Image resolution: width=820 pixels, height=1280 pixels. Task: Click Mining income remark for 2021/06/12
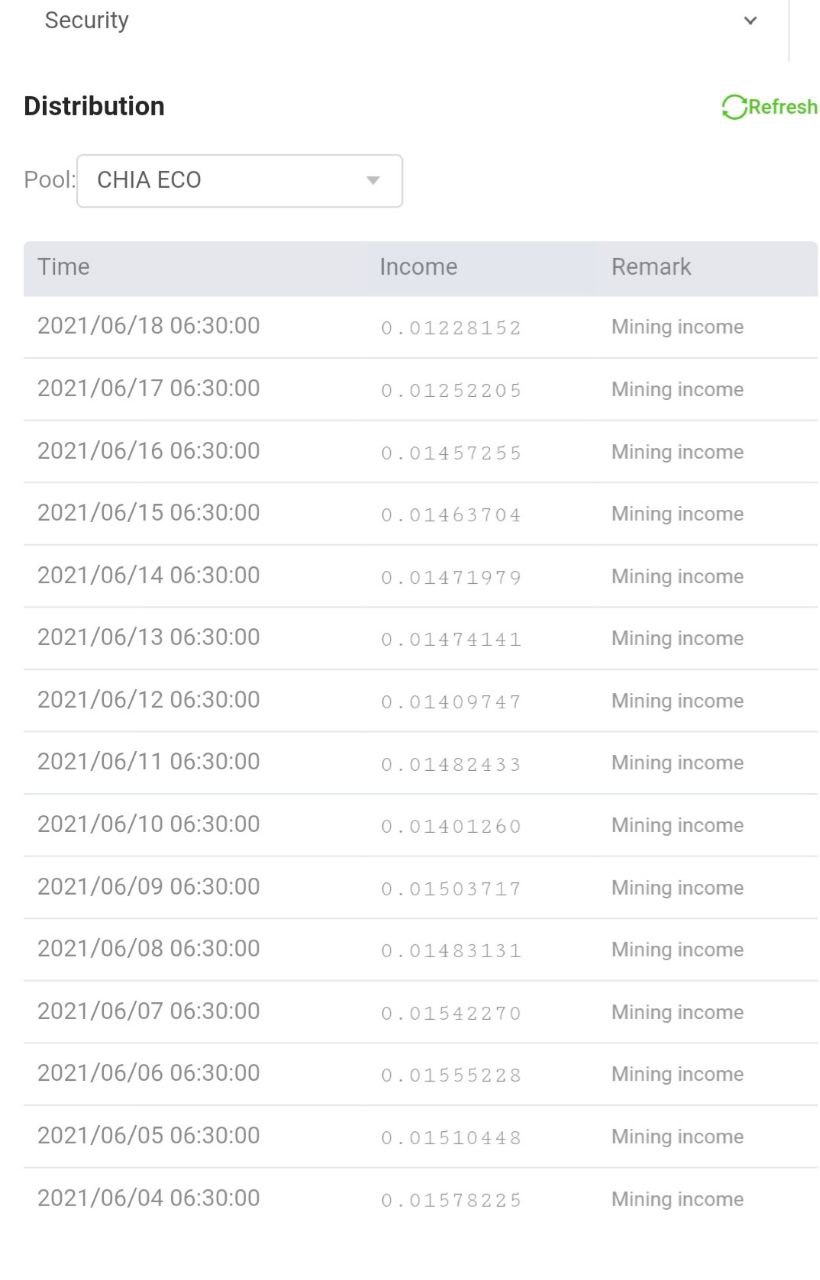click(677, 701)
